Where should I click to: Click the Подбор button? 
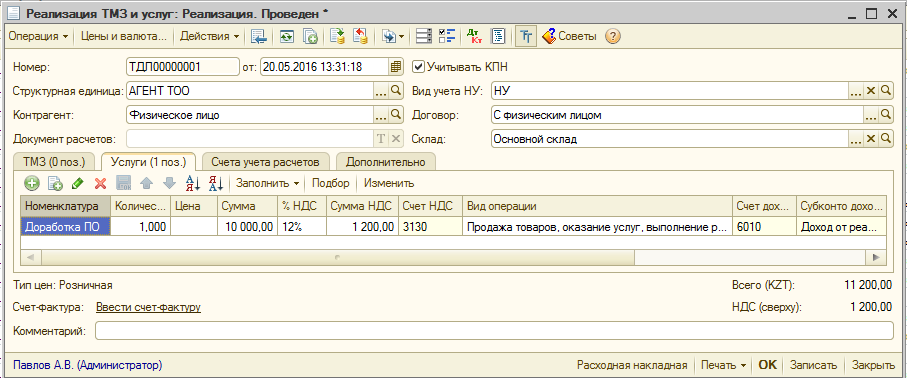tap(330, 184)
